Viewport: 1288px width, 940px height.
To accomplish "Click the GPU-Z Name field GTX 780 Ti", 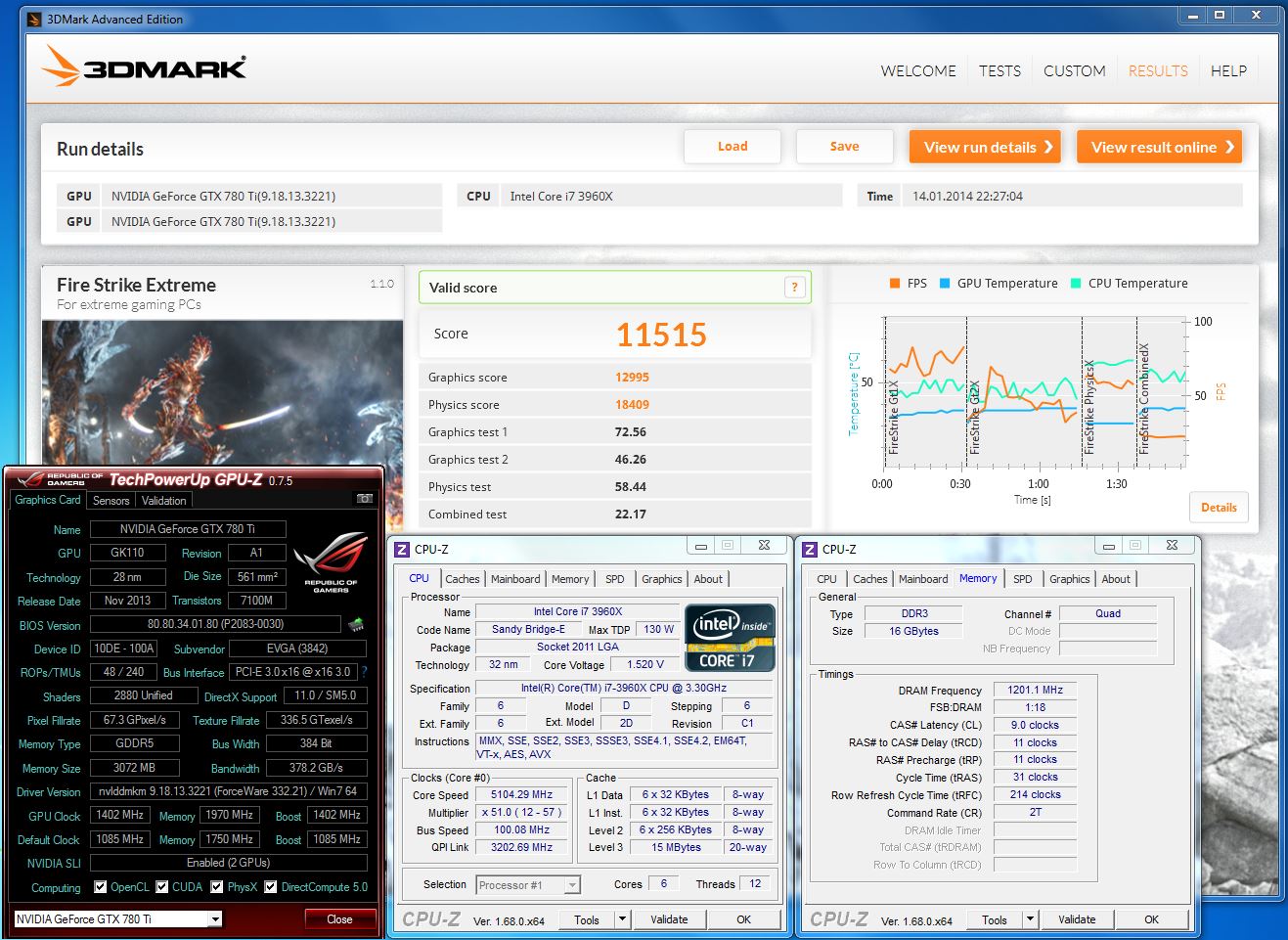I will 188,529.
